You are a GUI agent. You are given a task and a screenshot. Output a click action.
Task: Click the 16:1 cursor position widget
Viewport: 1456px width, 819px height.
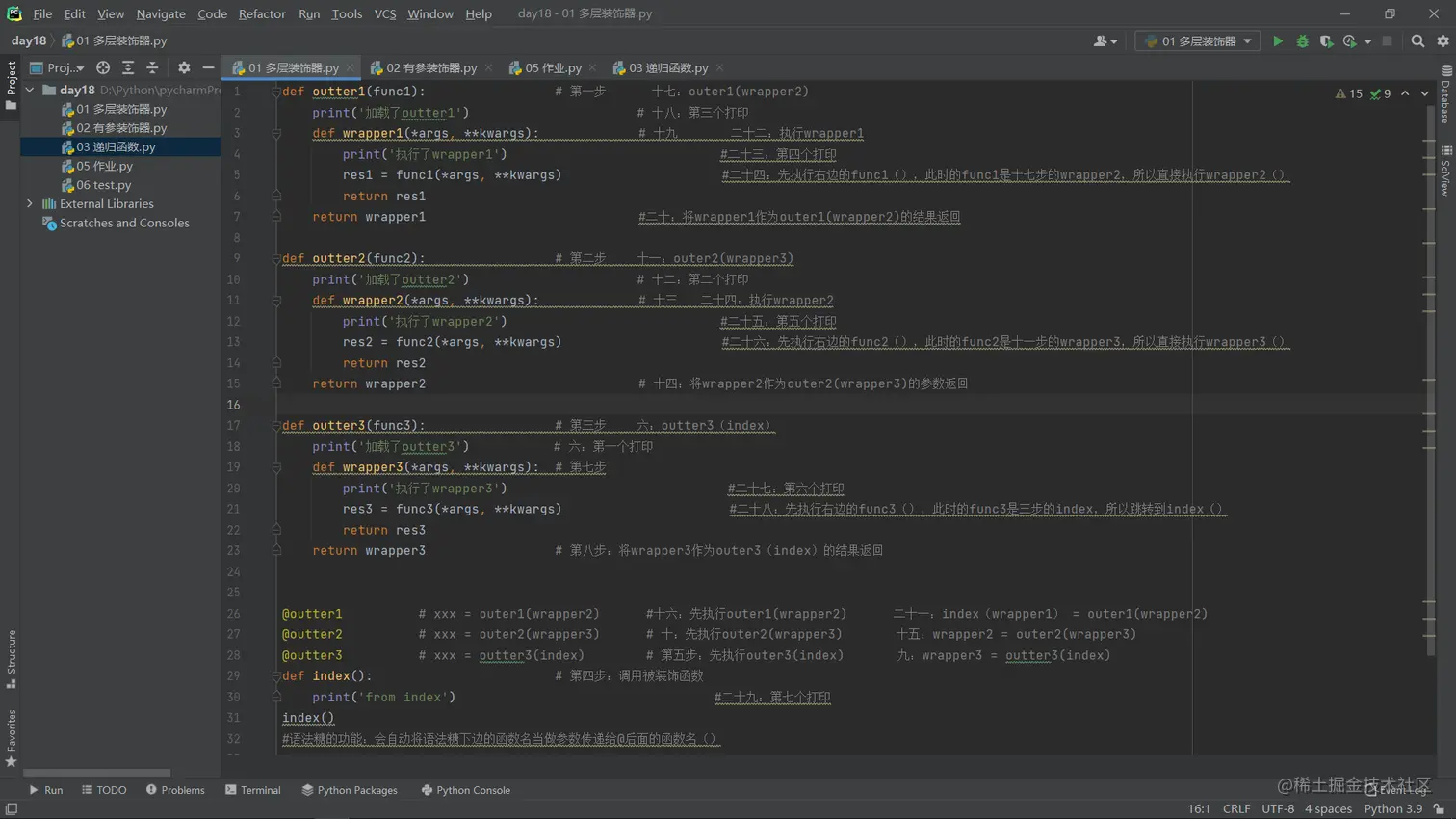pyautogui.click(x=1199, y=809)
